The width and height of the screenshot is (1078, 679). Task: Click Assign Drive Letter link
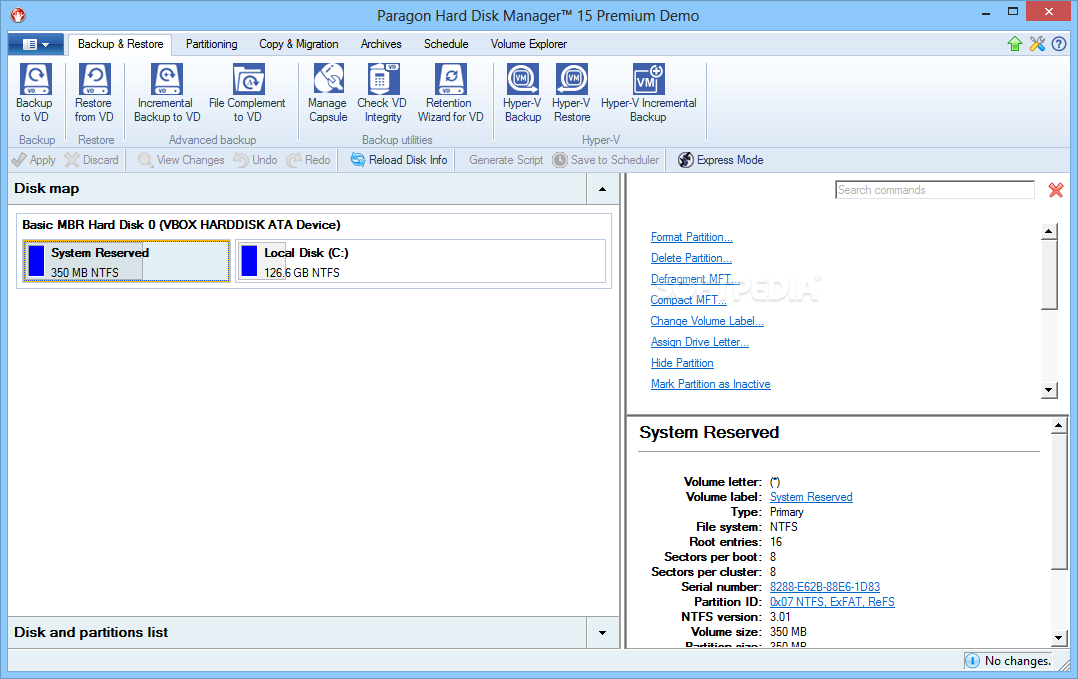(x=700, y=342)
